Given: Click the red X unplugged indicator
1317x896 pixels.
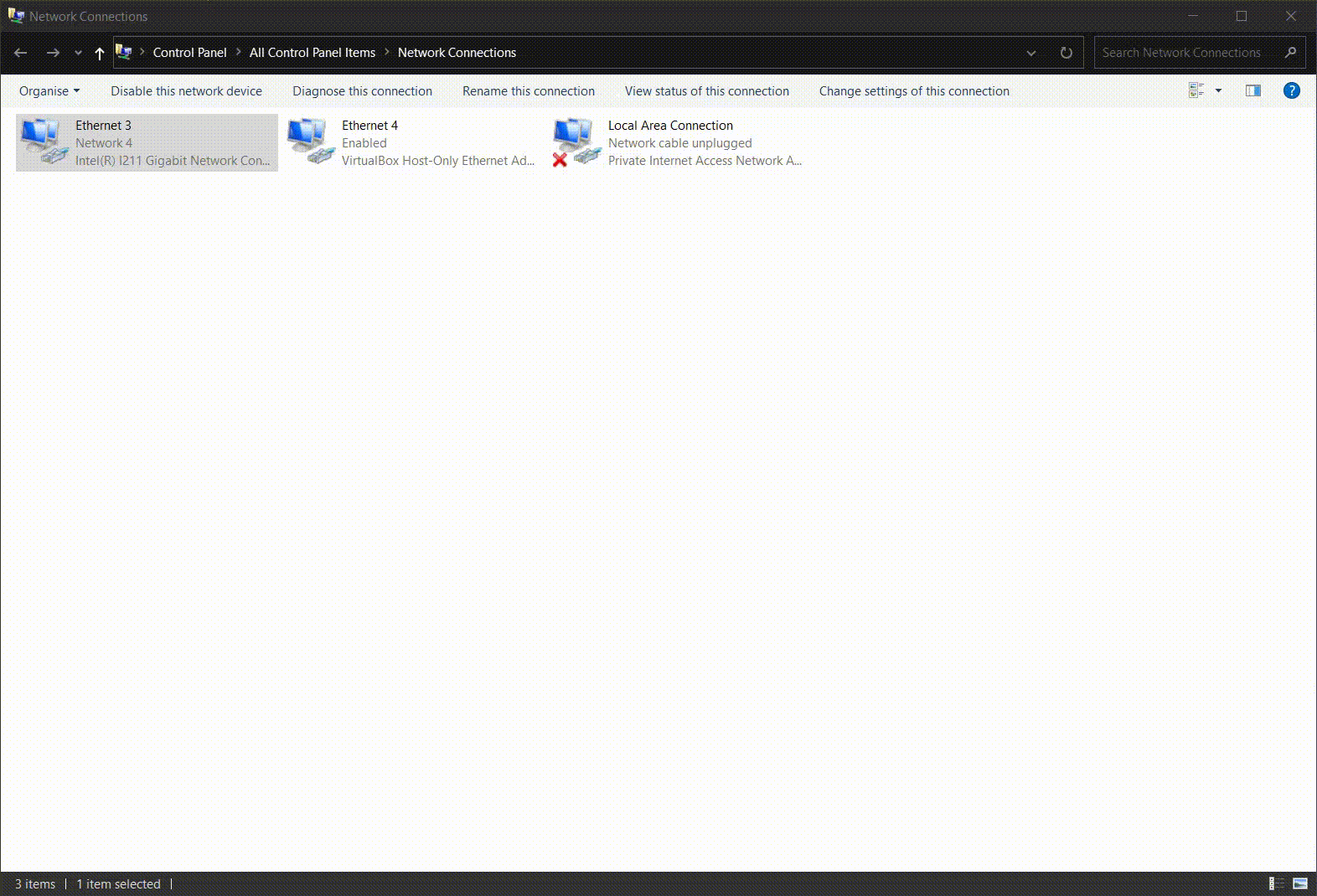Looking at the screenshot, I should 560,159.
